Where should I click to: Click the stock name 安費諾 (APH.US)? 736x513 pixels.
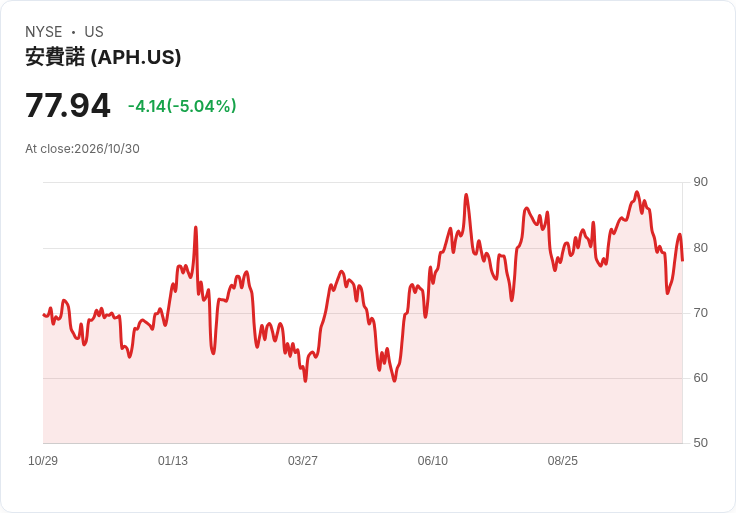pyautogui.click(x=103, y=57)
